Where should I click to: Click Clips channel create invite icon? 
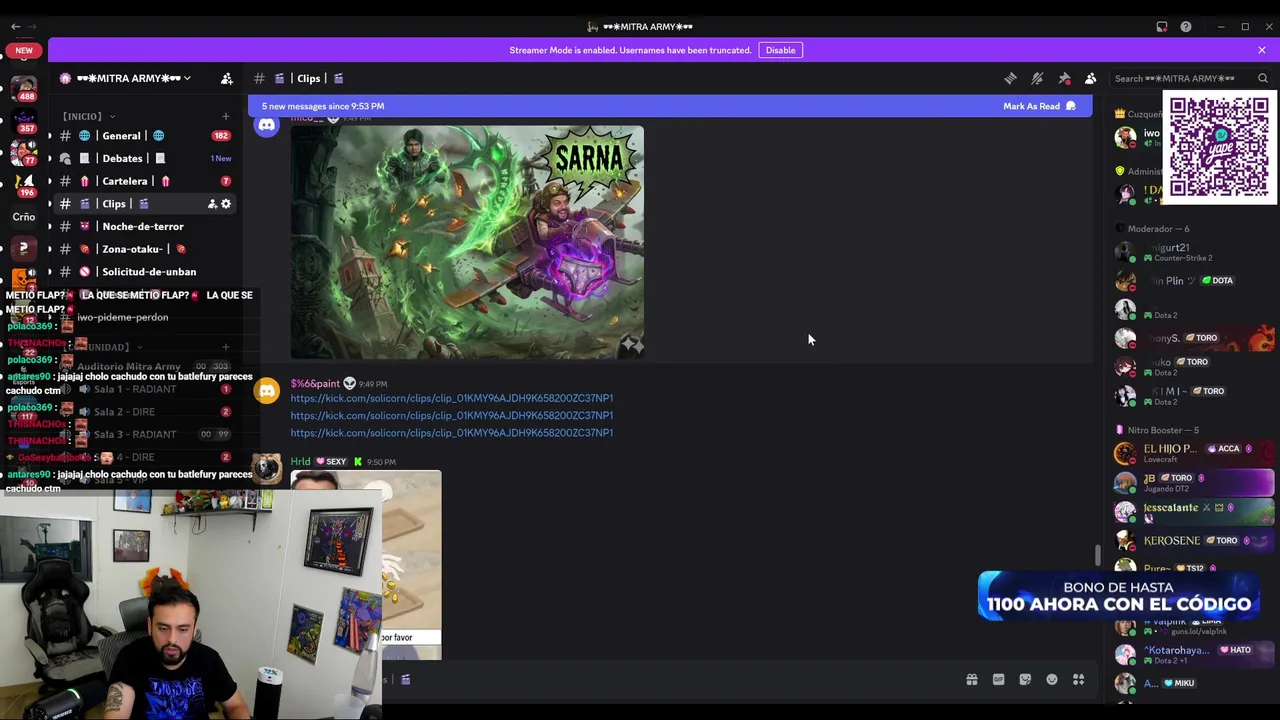pos(212,204)
